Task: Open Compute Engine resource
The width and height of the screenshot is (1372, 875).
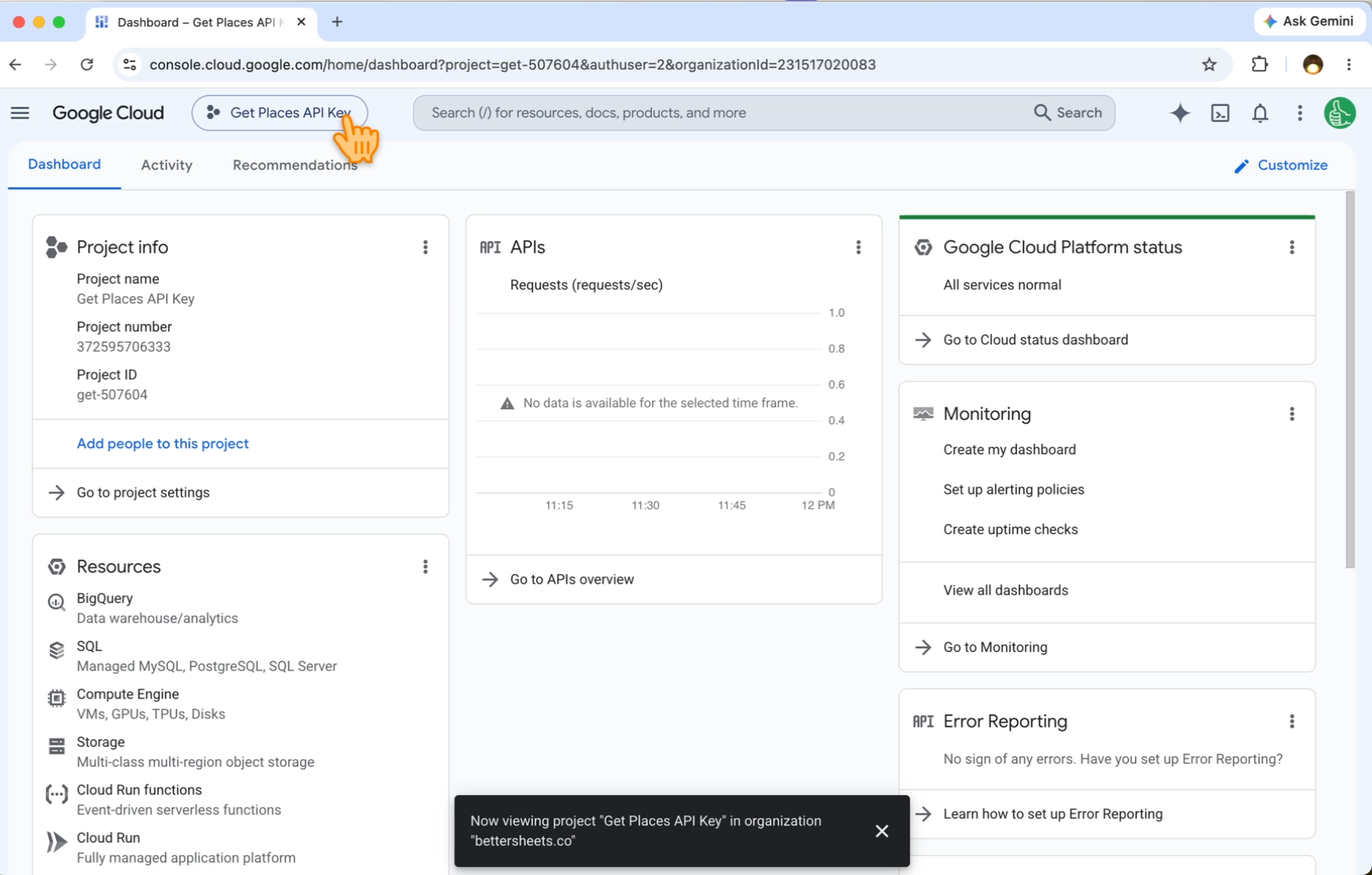Action: 127,694
